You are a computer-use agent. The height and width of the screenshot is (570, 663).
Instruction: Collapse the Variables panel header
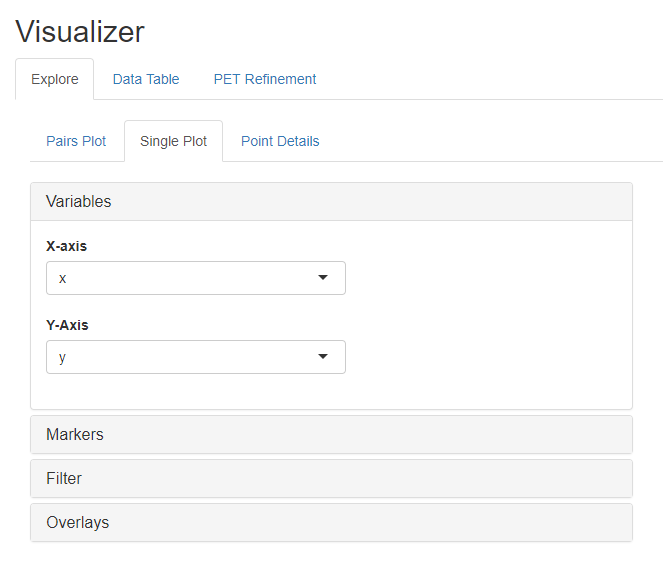click(332, 202)
